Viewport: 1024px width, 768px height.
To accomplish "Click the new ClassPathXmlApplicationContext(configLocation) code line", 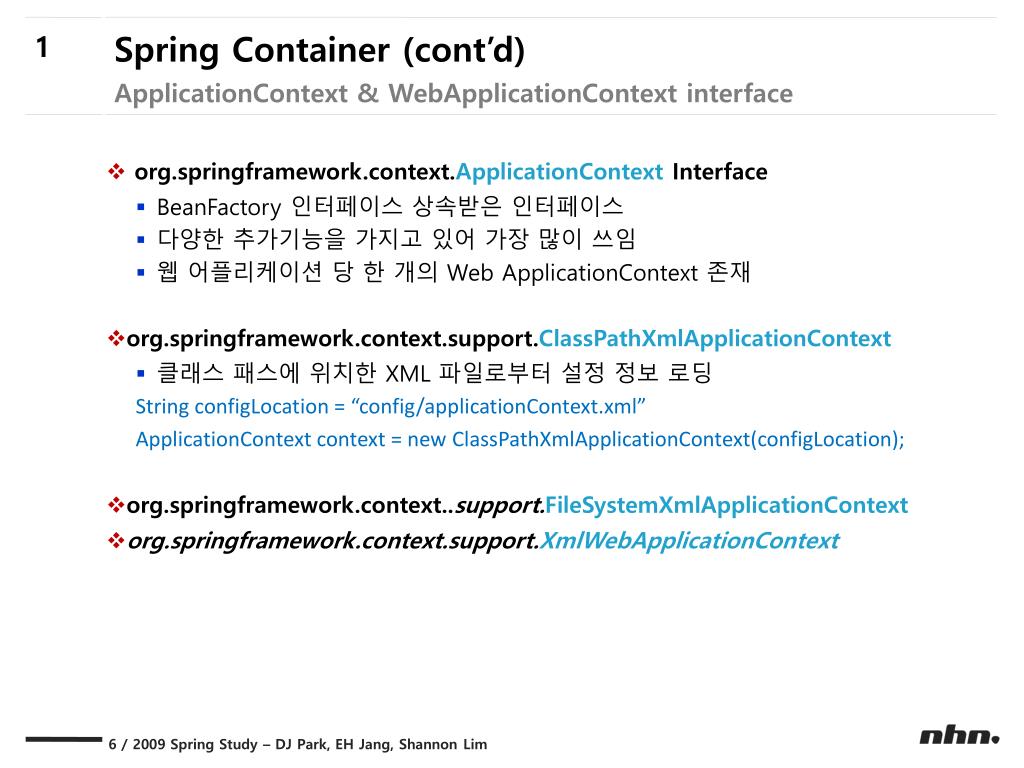I will tap(520, 439).
